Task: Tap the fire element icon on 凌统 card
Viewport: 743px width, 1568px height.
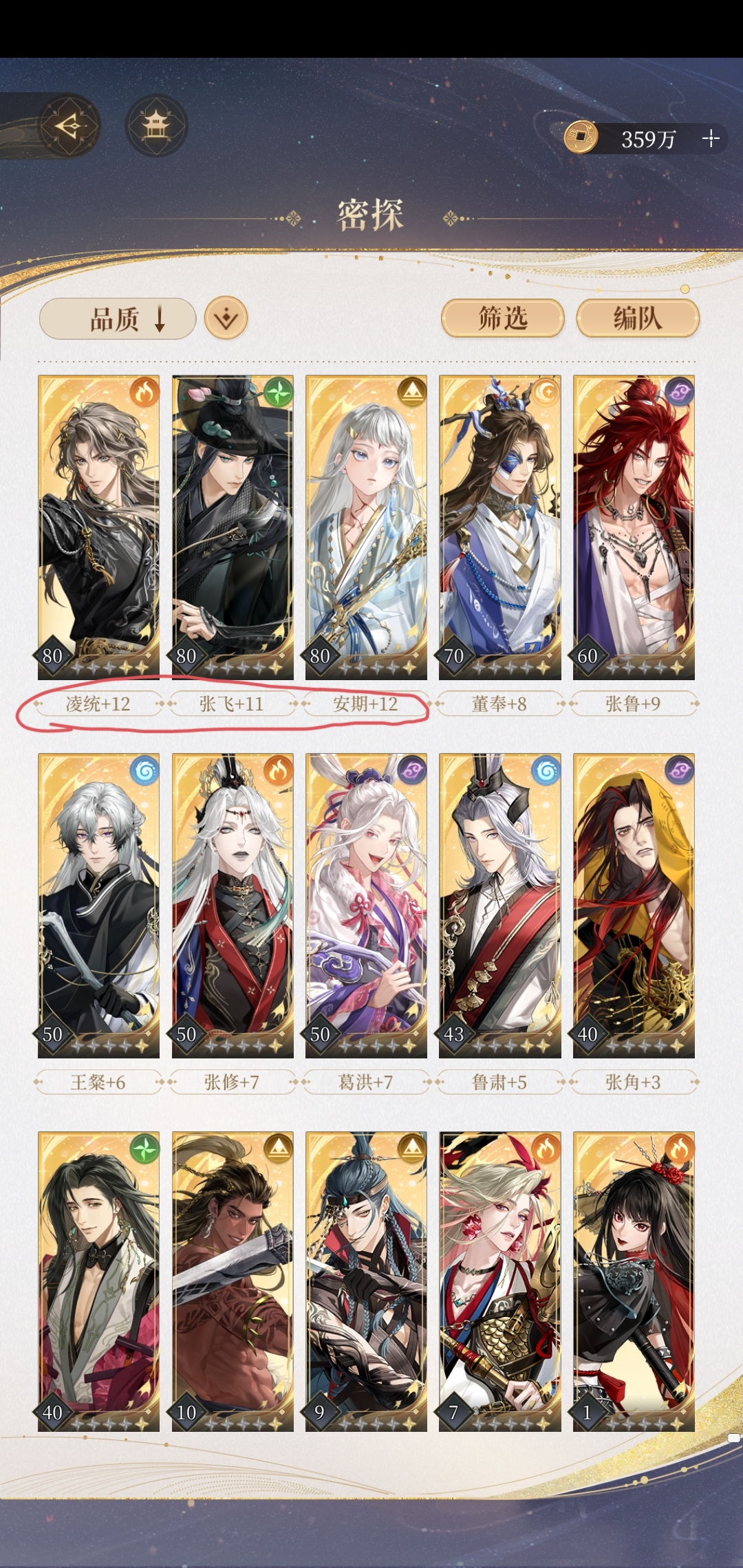Action: 144,392
